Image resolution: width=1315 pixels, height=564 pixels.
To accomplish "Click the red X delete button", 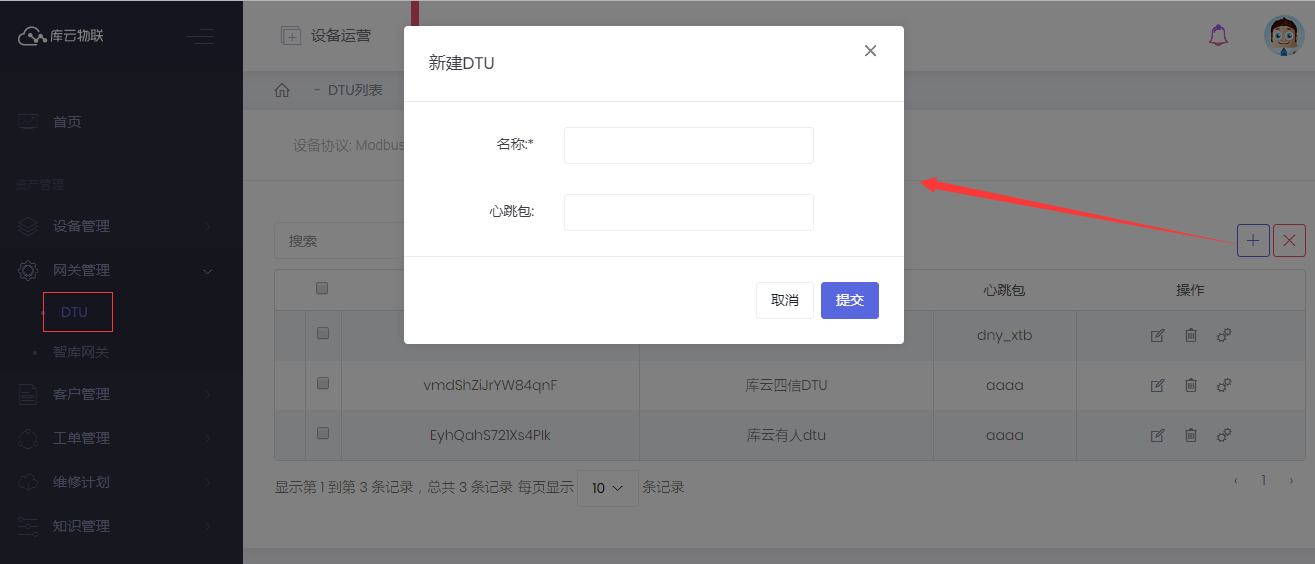I will tap(1289, 240).
